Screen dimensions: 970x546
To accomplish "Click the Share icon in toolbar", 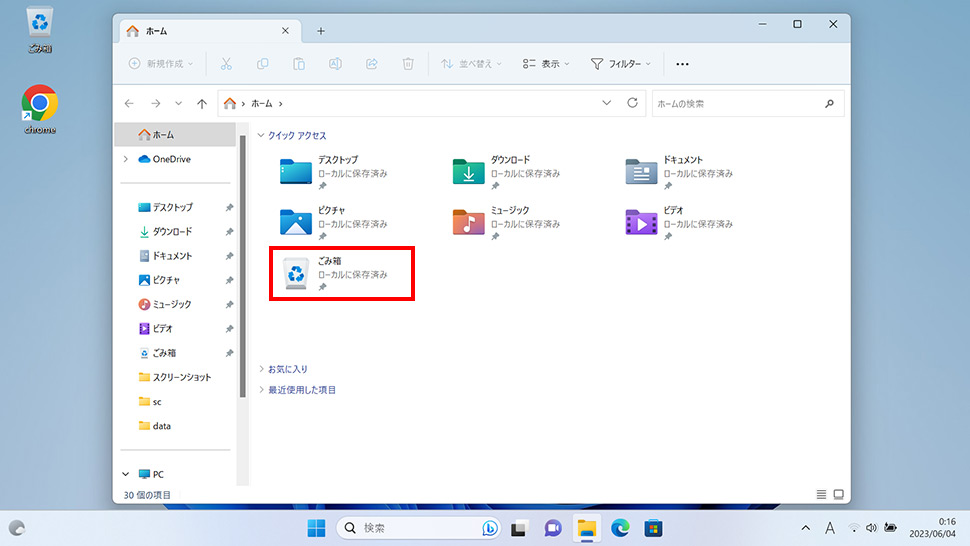I will point(372,64).
